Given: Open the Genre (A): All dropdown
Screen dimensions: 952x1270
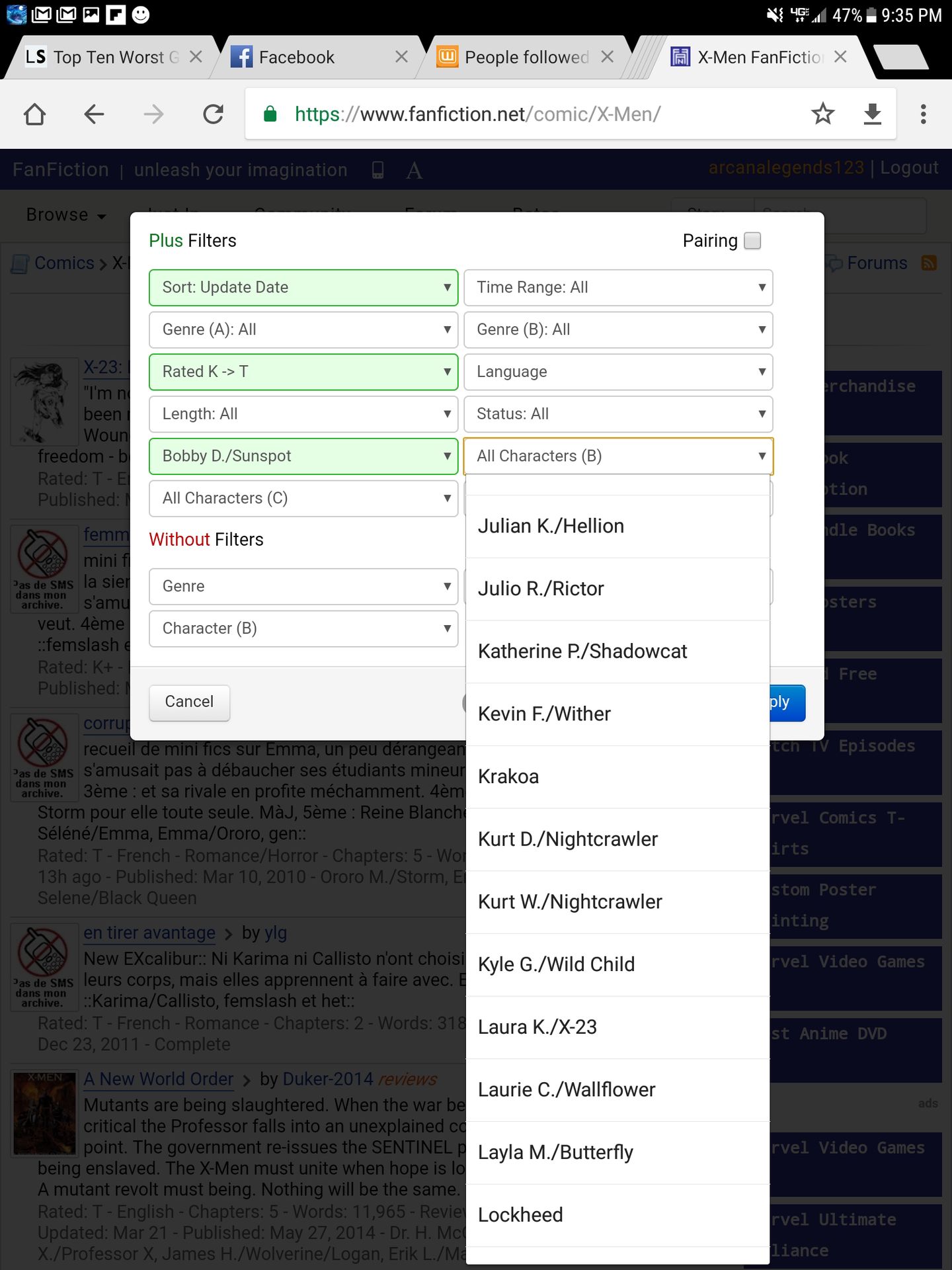Looking at the screenshot, I should pos(303,329).
